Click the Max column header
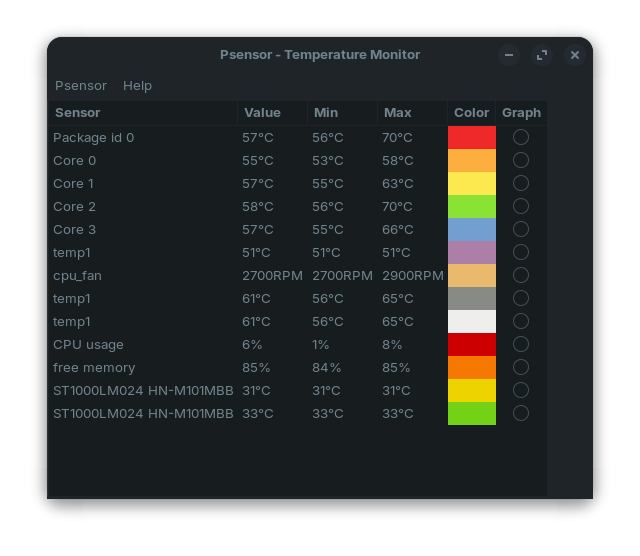The image size is (640, 556). click(x=397, y=113)
